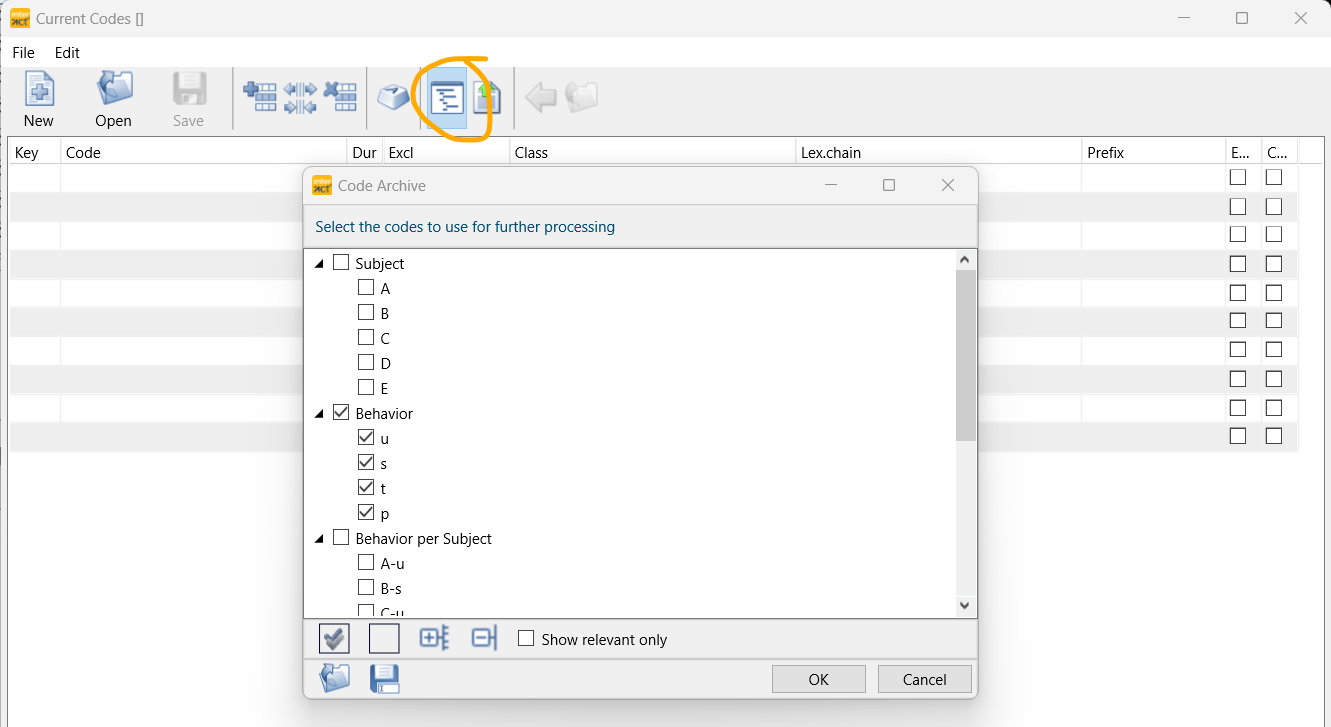Screen dimensions: 1331x727
Task: Click the code list's scroll-up arrow
Action: click(965, 260)
